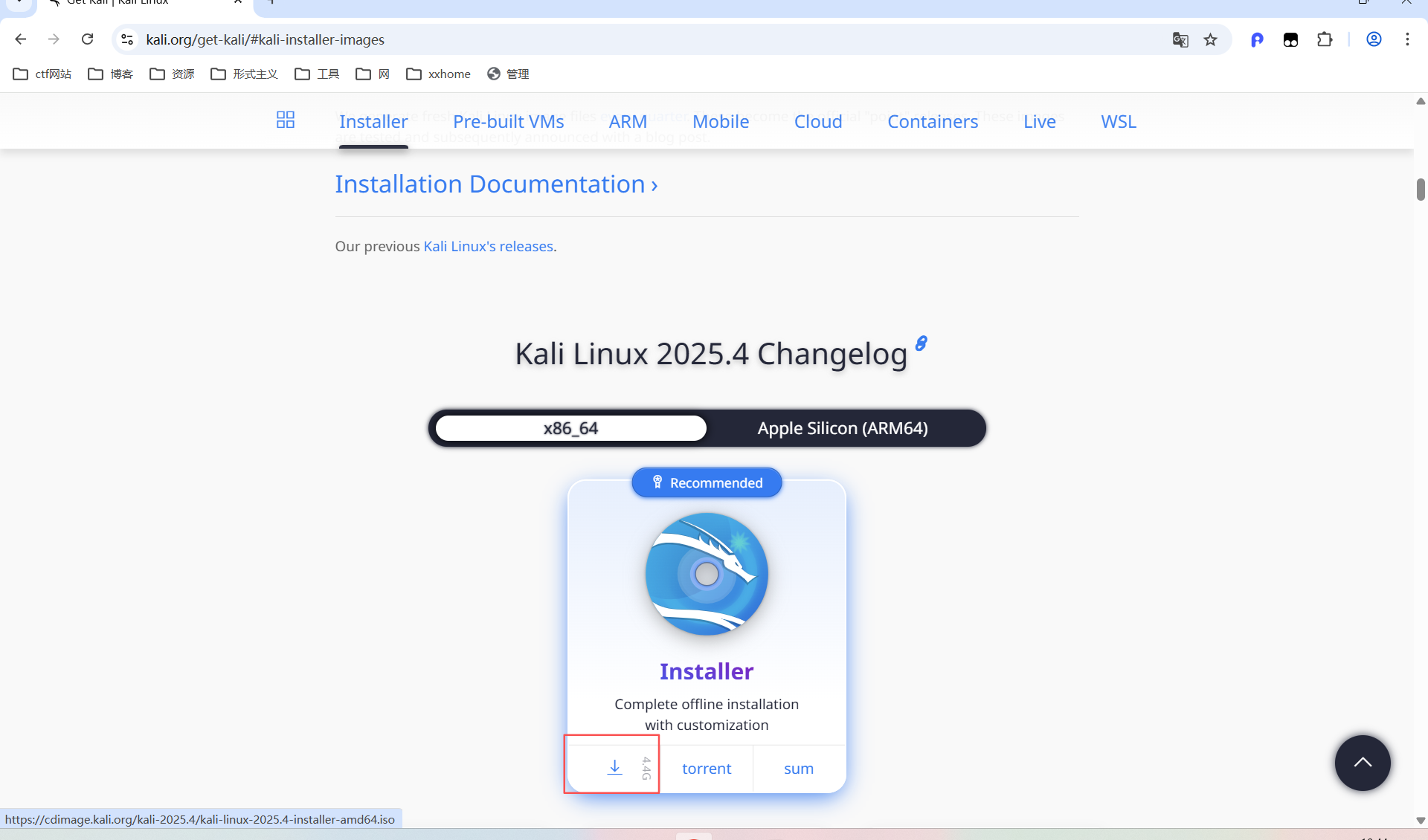Open the ctf网站 bookmark folder
This screenshot has height=840, width=1428.
click(42, 74)
